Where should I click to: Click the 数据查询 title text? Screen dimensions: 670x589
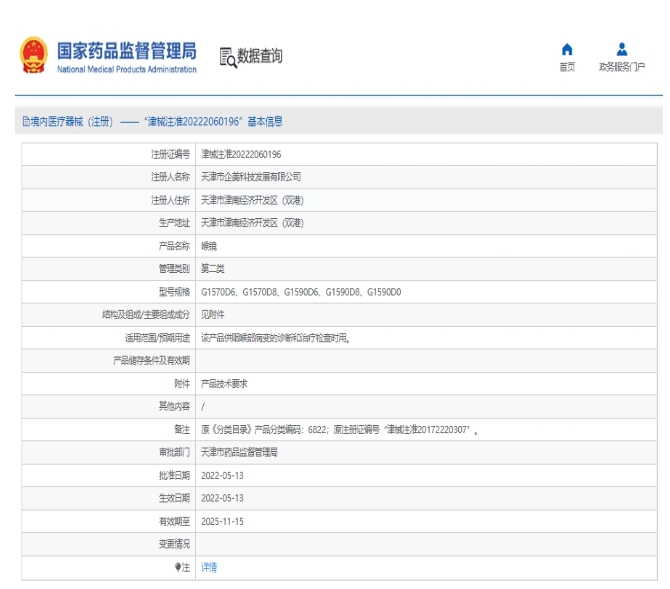[x=260, y=56]
